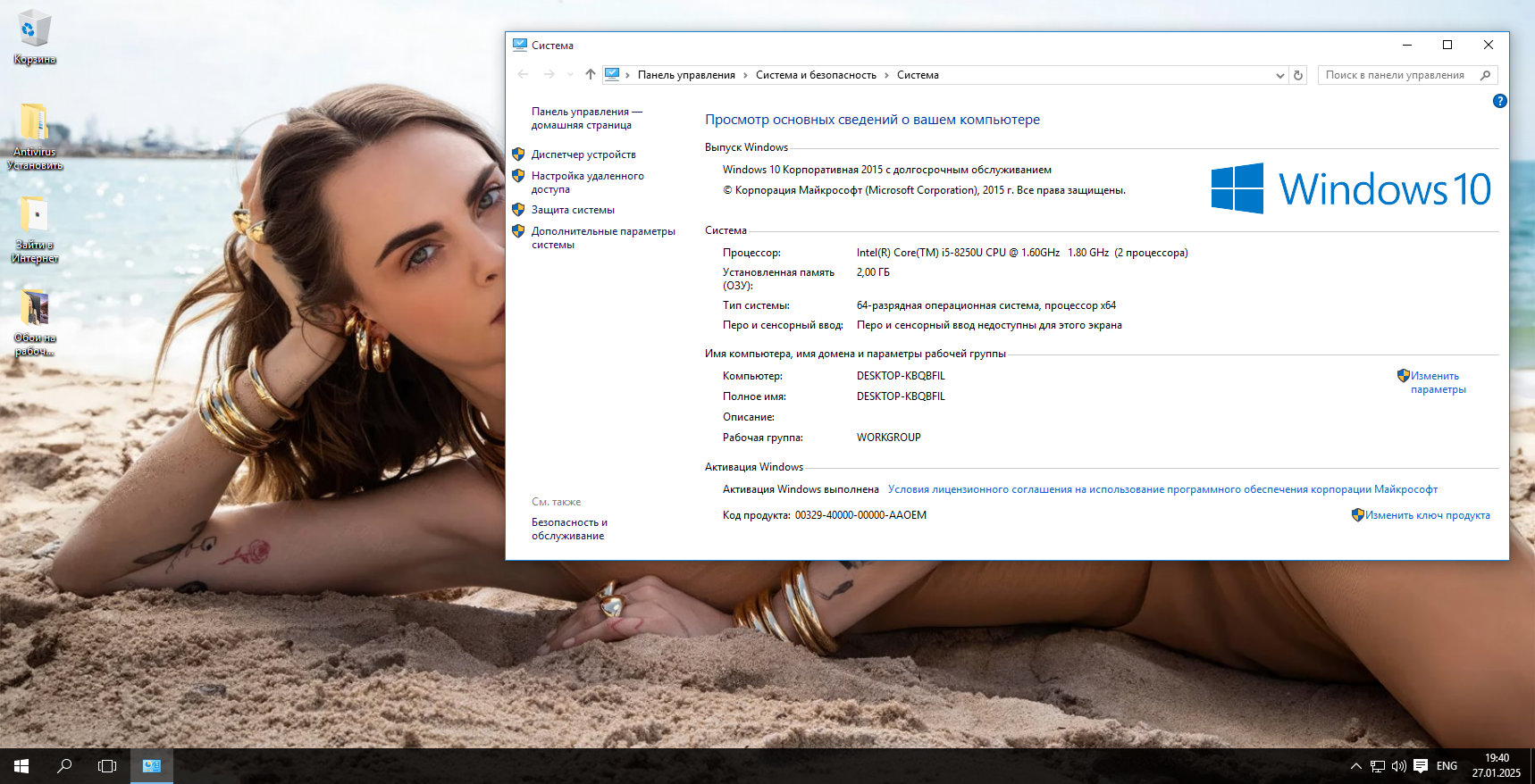Expand the chevron after Система и безопасность

coord(886,75)
